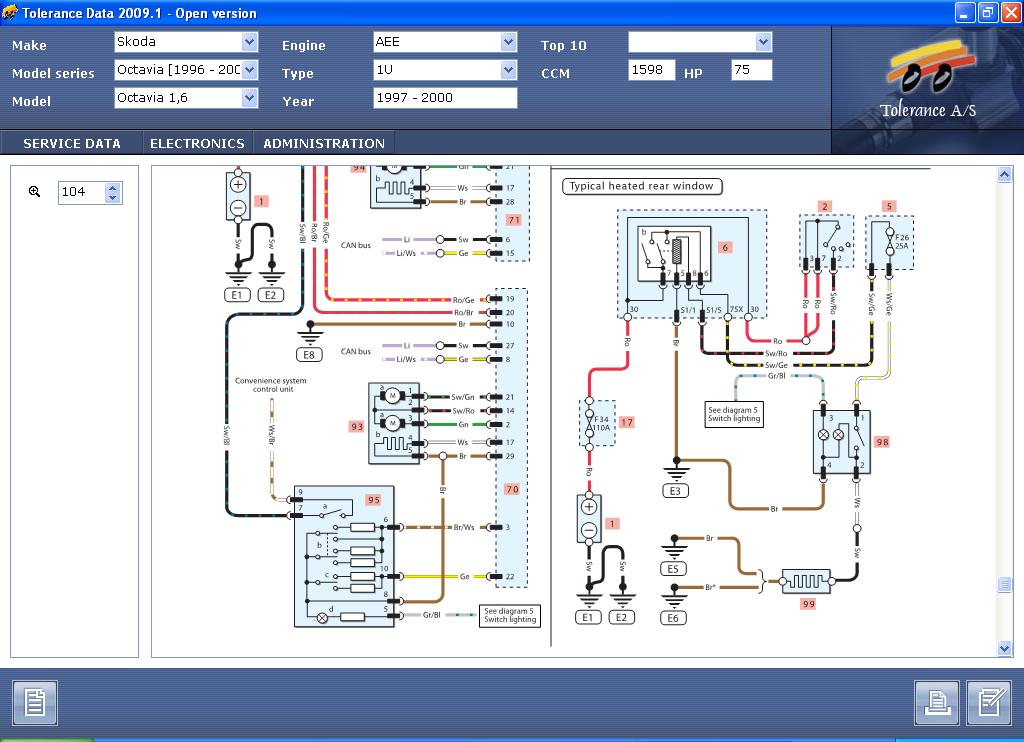
Task: Click the F26 25A fuse label
Action: pyautogui.click(x=902, y=242)
